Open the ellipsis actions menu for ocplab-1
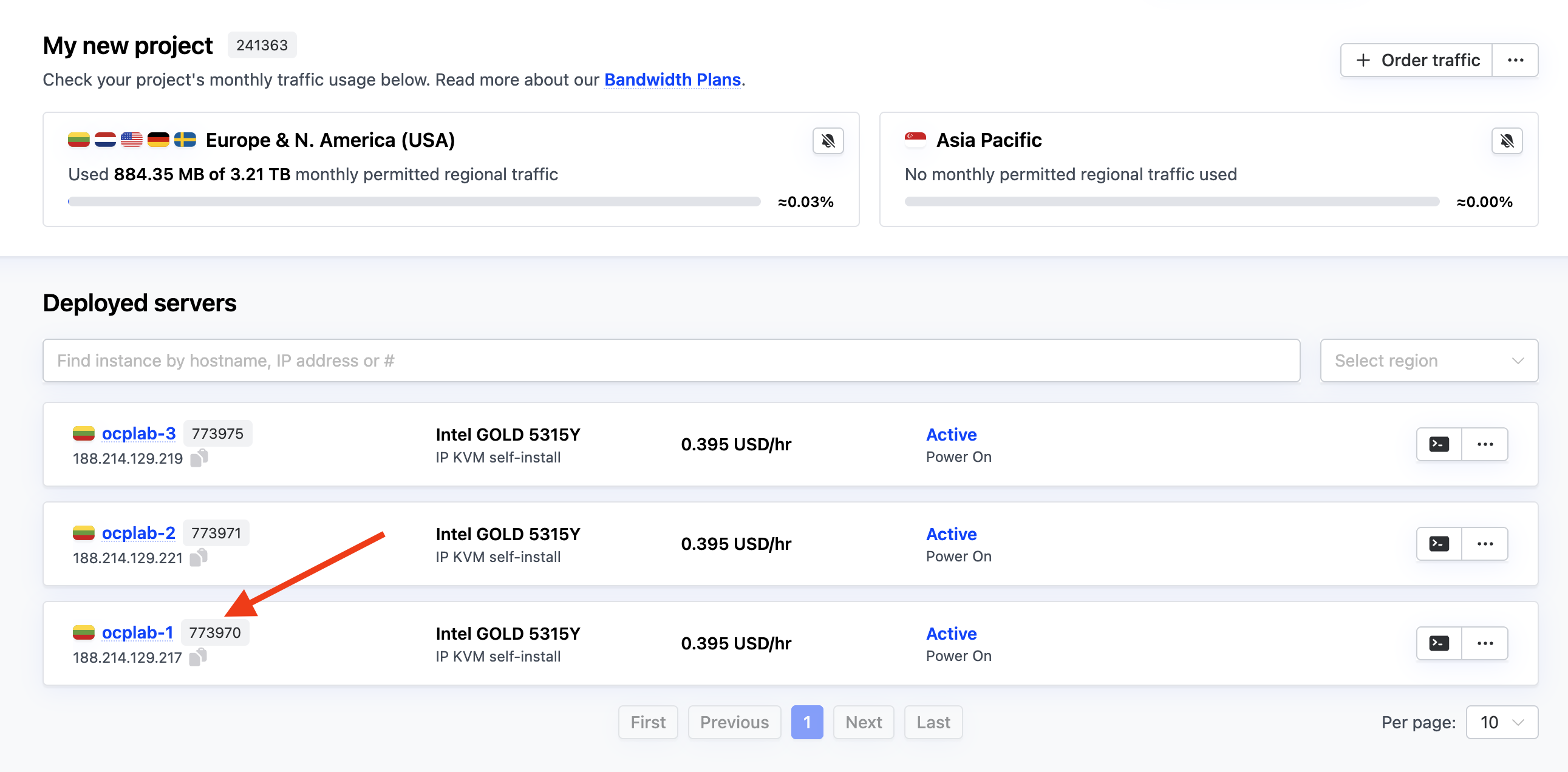The width and height of the screenshot is (1568, 772). tap(1485, 643)
